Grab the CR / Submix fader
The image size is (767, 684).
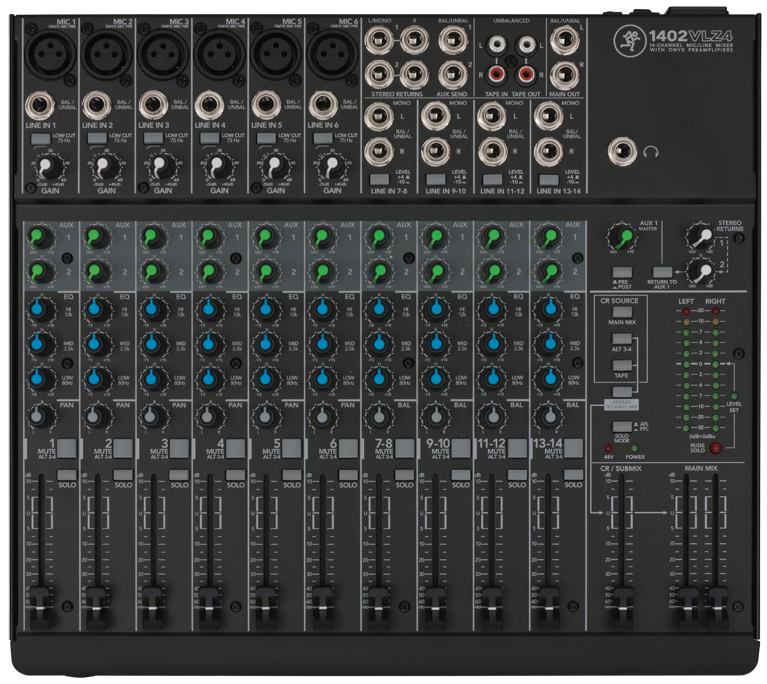(621, 608)
